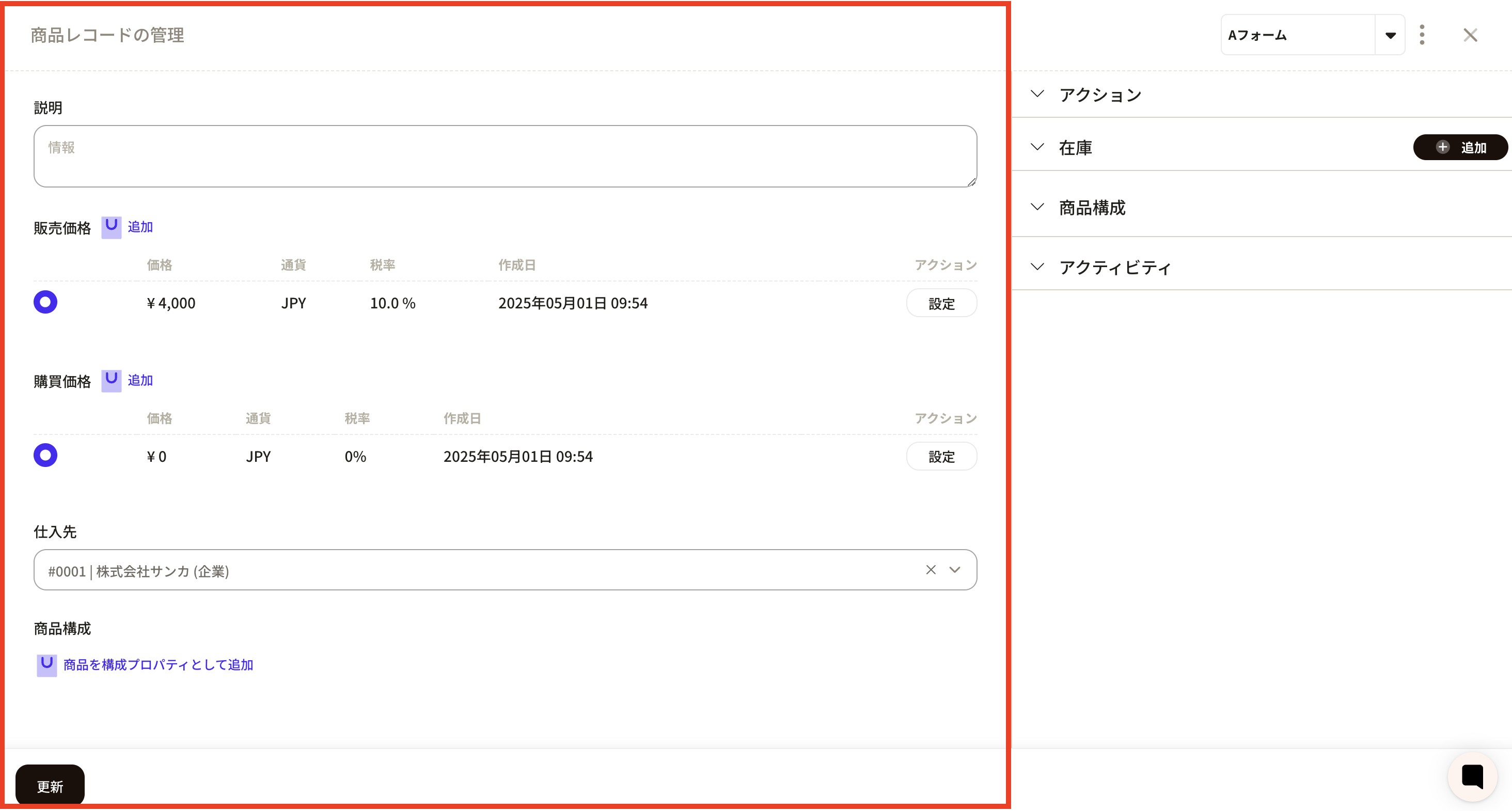Viewport: 1512px width, 811px height.
Task: Click 追加 link next to 購買価格
Action: coord(140,381)
